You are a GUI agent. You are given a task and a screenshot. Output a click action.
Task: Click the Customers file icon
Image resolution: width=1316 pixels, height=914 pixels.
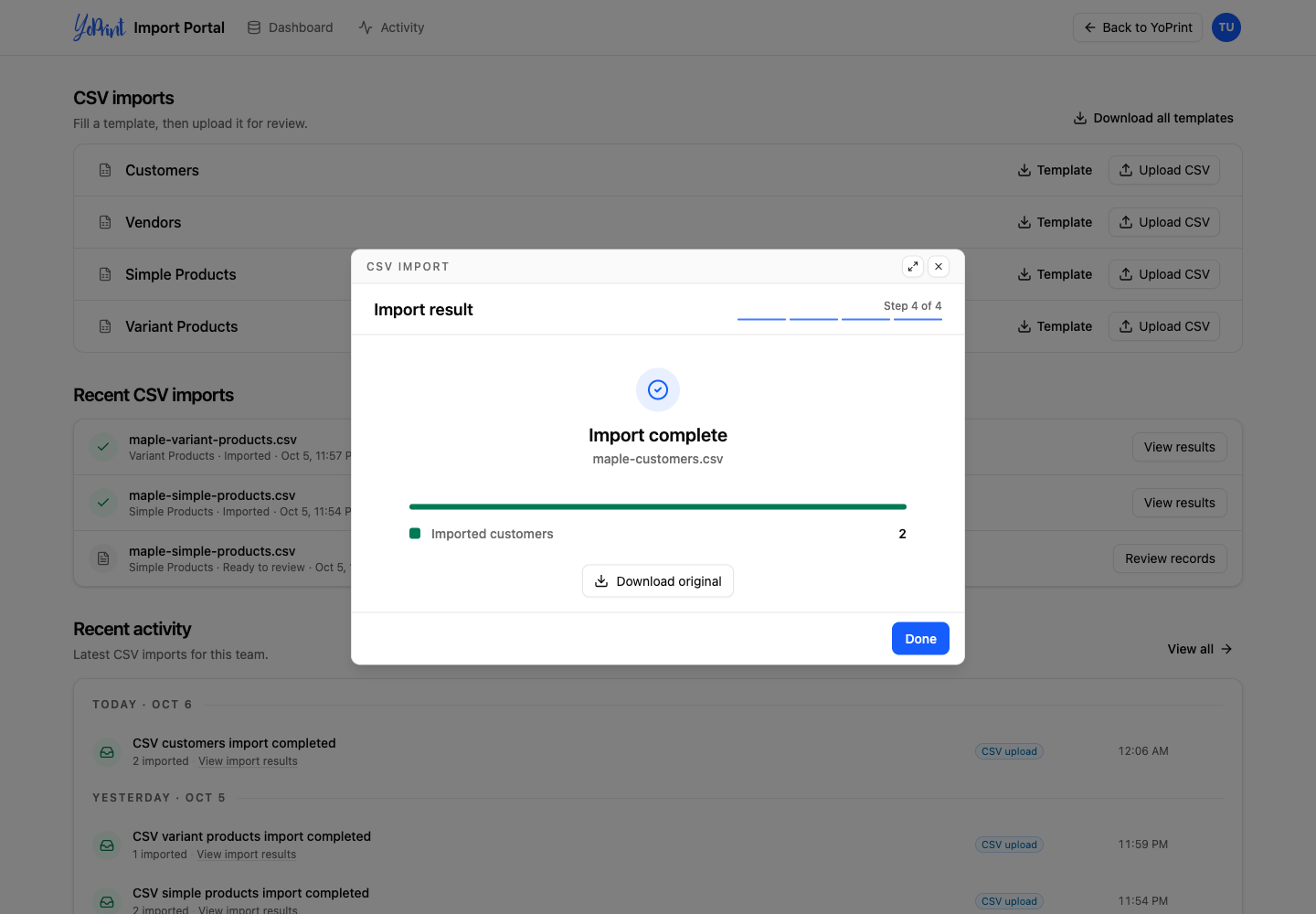(x=105, y=170)
